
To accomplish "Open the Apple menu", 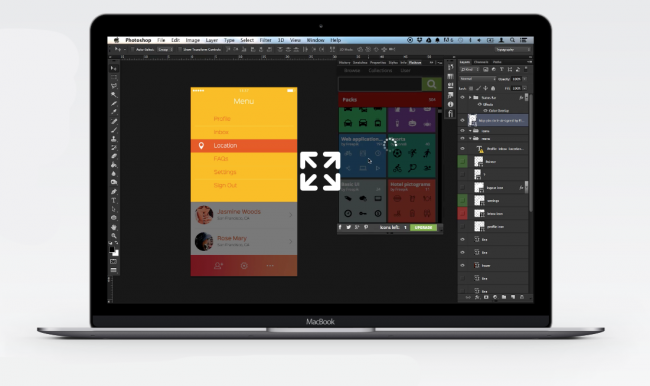I will coord(116,40).
